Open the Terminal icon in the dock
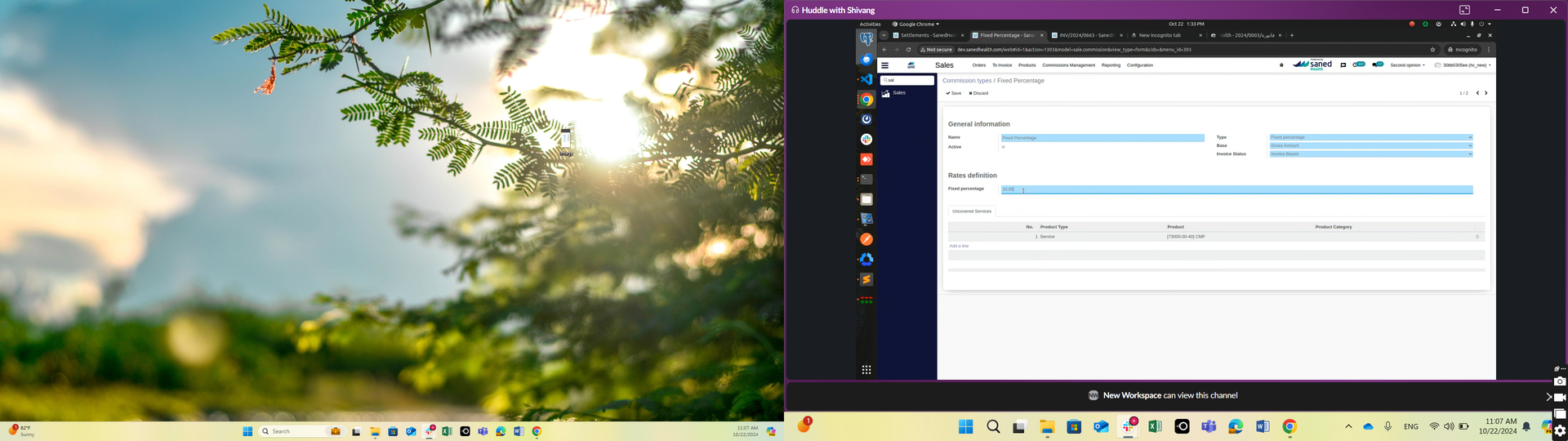This screenshot has width=1568, height=441. click(866, 180)
